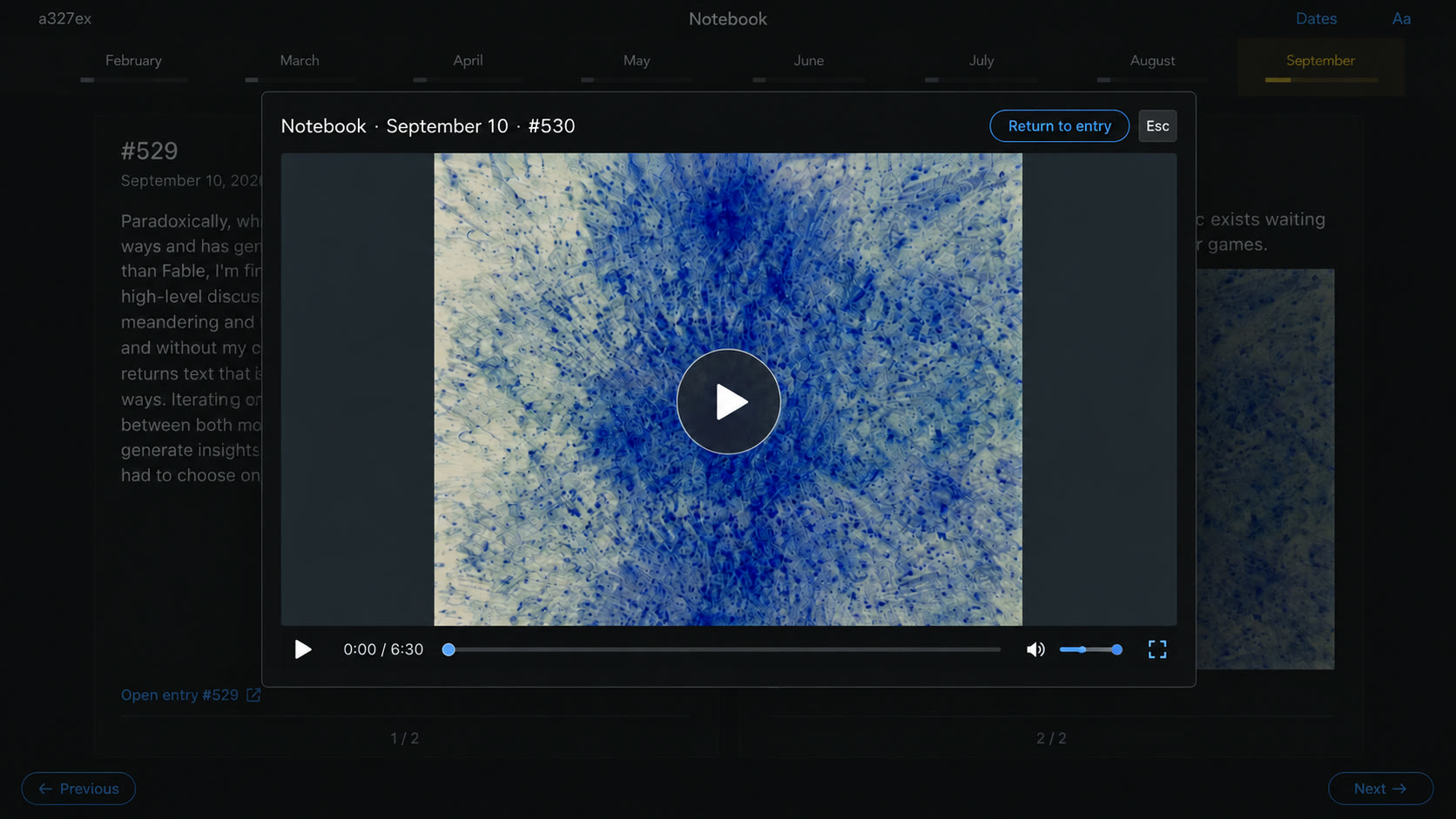This screenshot has width=1456, height=819.
Task: Start the video with the large center play button
Action: [728, 401]
